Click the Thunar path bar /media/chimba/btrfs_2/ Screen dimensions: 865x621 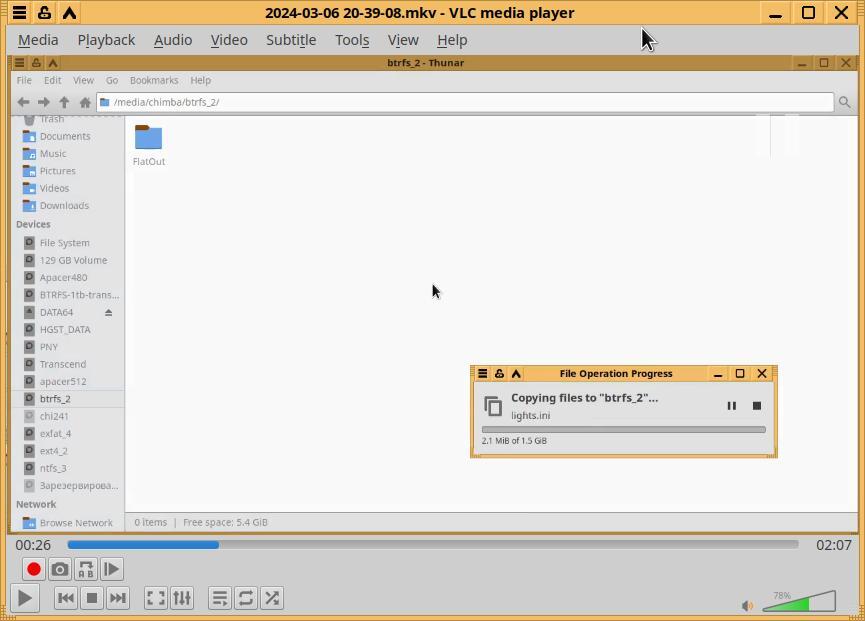[x=465, y=102]
